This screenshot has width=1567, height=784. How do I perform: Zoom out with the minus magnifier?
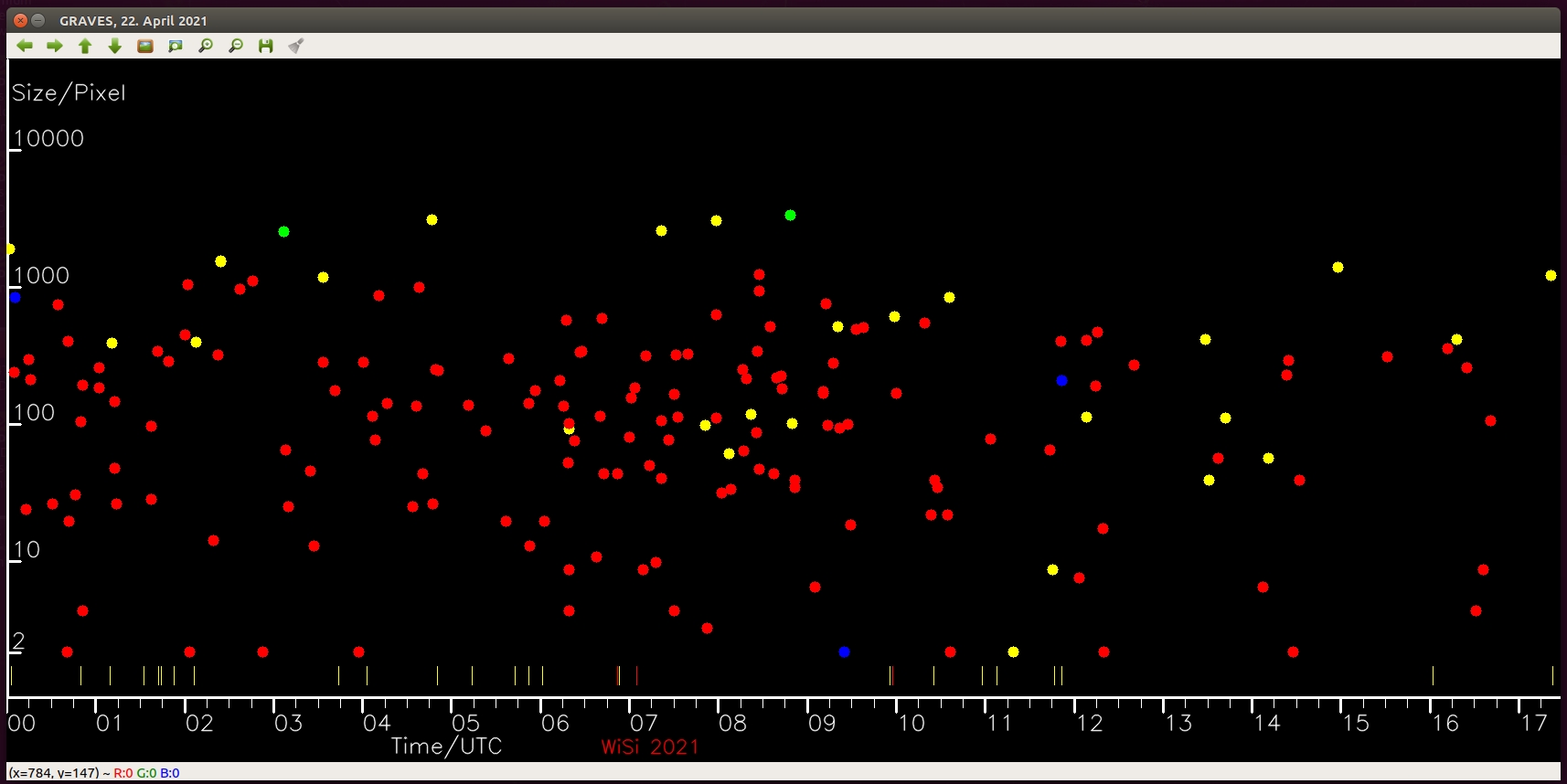[x=236, y=46]
